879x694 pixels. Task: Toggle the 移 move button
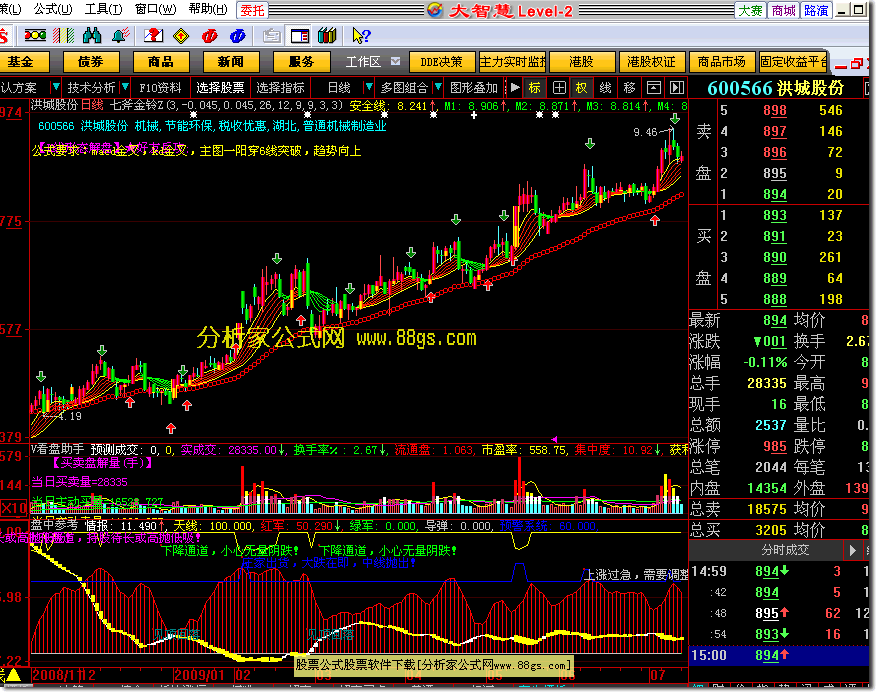coord(630,87)
